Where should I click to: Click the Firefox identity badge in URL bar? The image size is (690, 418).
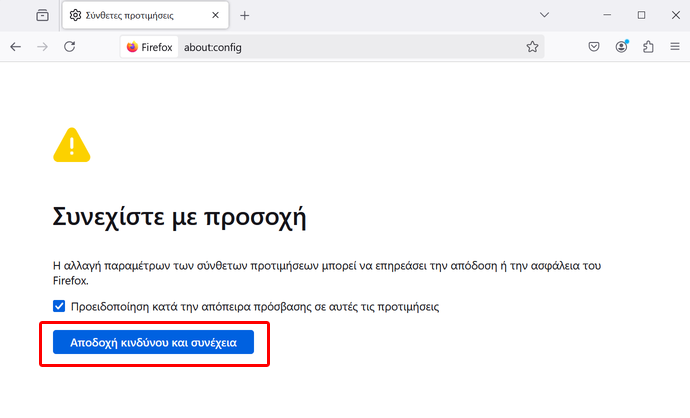(x=149, y=47)
